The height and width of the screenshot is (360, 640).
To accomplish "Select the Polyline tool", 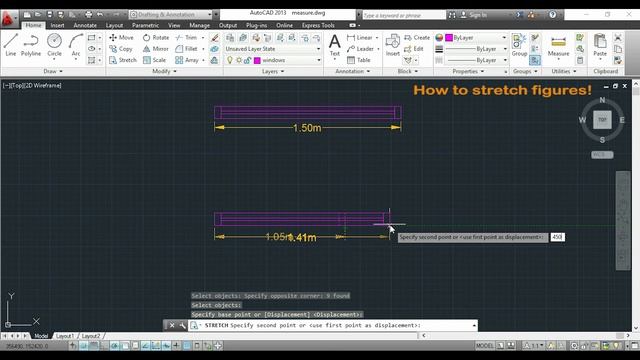I will tap(31, 45).
